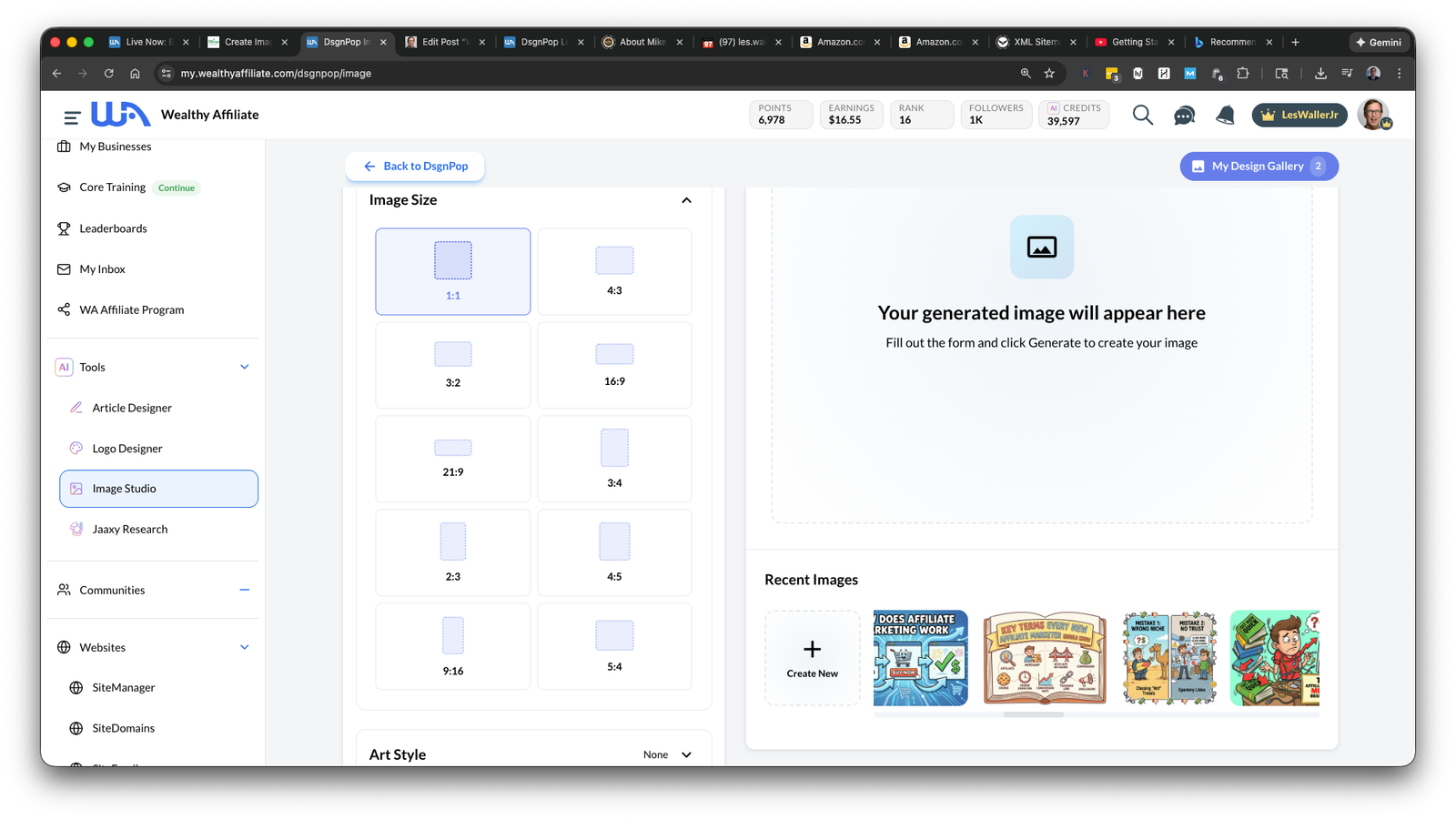The image size is (1456, 820).
Task: Collapse the Tools sidebar section
Action: pos(244,367)
